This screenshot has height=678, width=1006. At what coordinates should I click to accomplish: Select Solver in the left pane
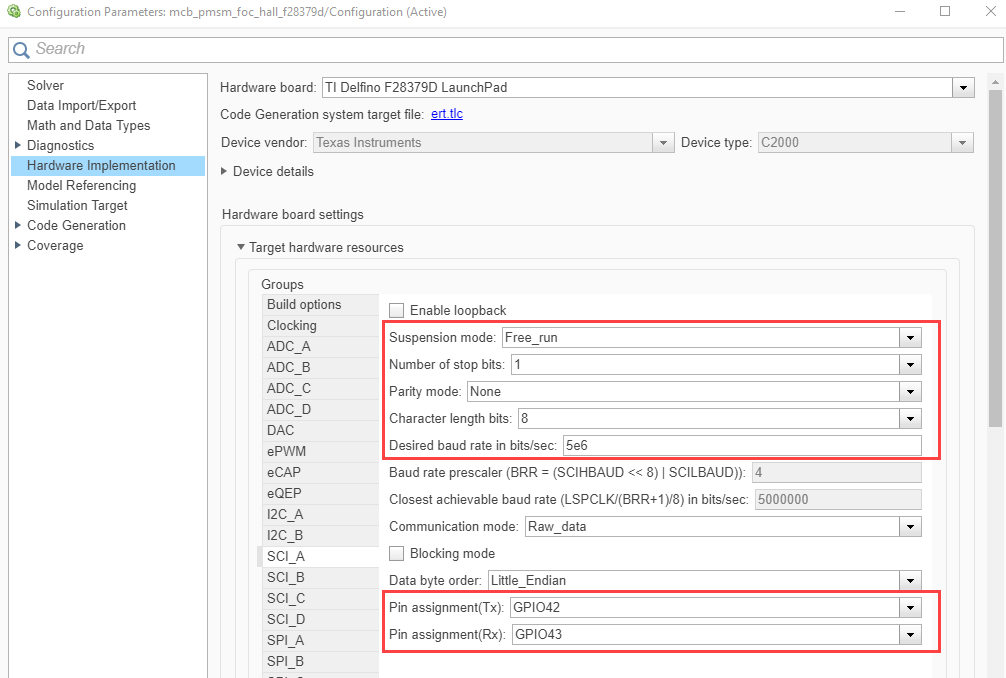(45, 86)
